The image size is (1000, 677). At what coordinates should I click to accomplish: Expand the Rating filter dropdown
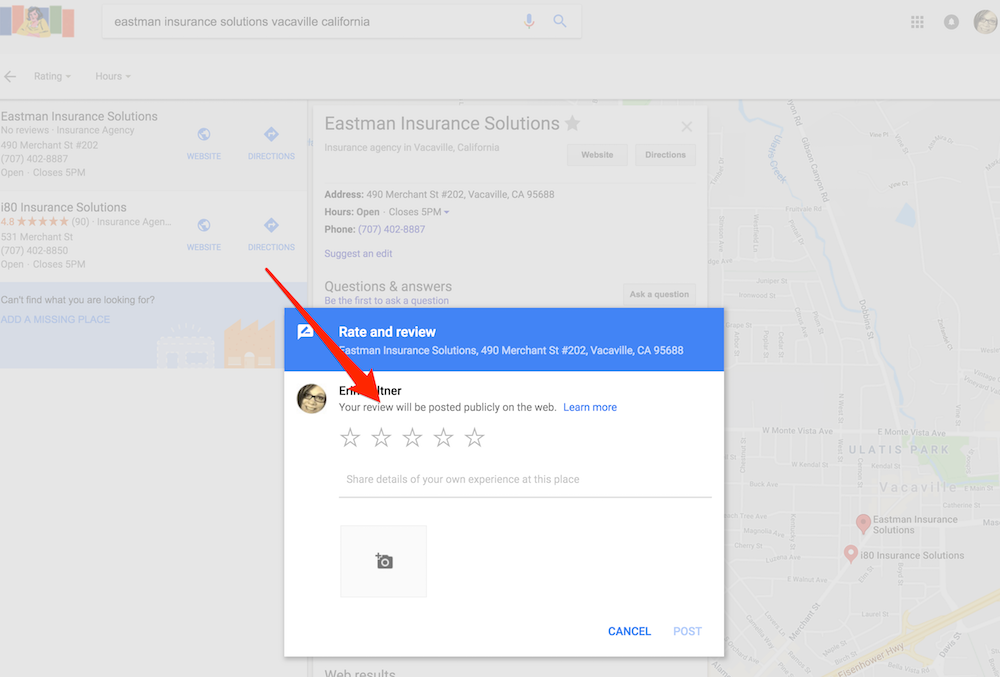point(52,76)
